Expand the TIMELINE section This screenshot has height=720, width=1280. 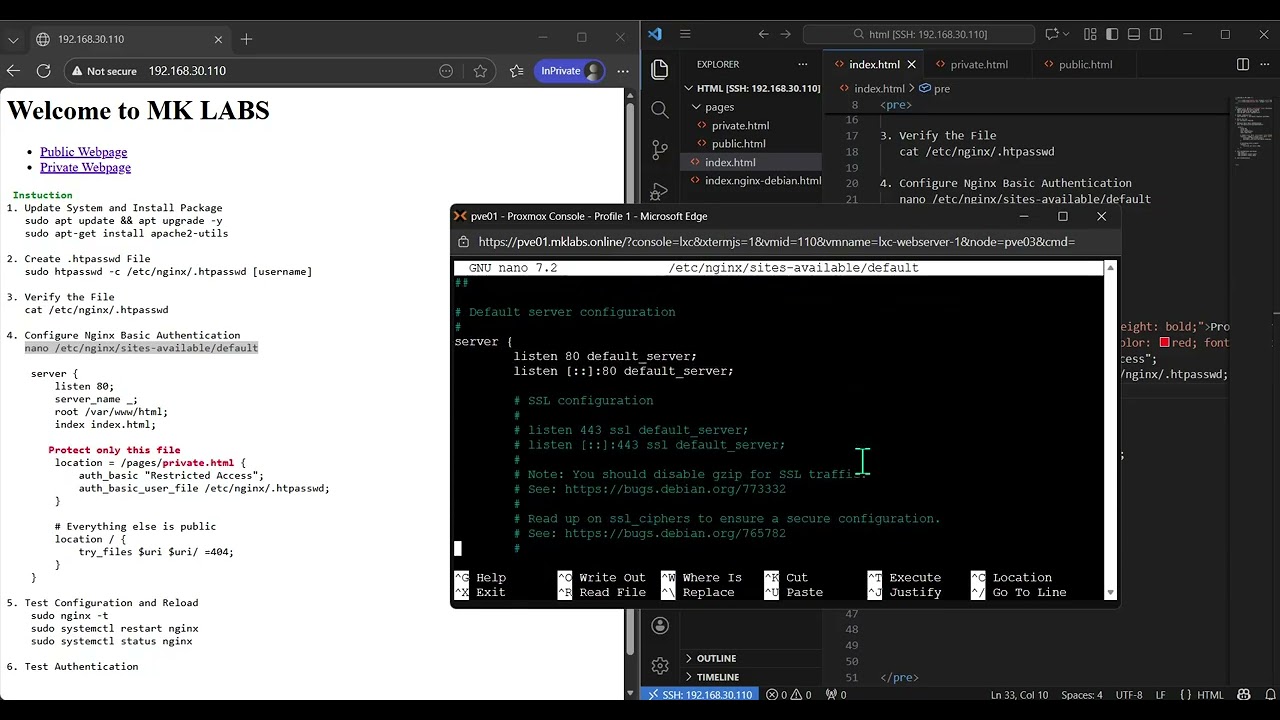pos(717,677)
